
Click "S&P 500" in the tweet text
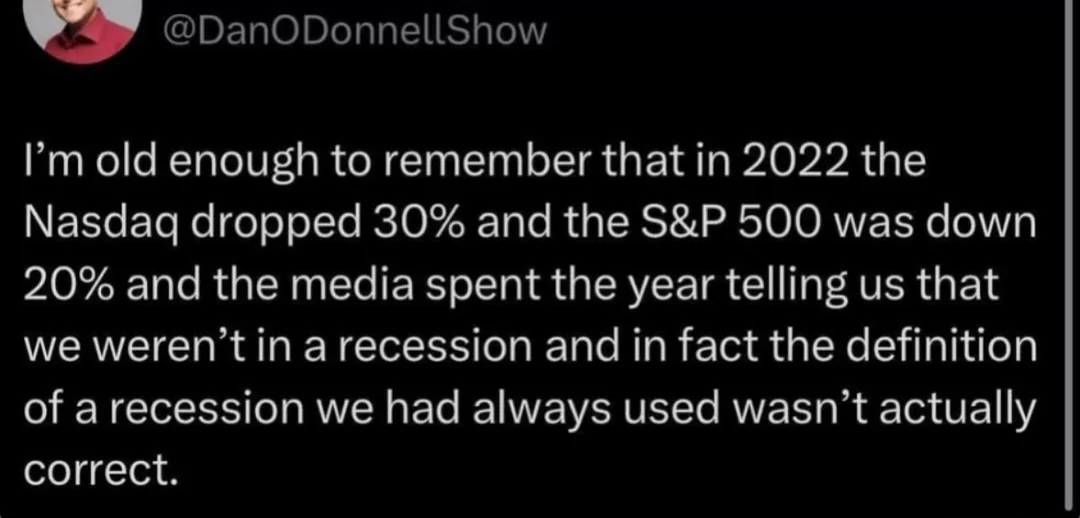(x=708, y=223)
